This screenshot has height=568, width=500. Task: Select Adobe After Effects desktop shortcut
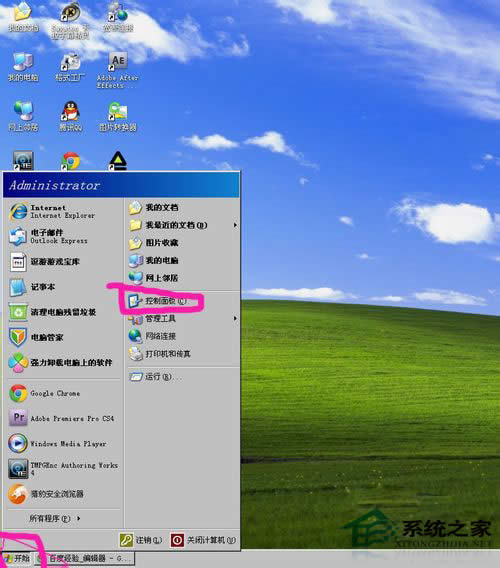pos(118,71)
